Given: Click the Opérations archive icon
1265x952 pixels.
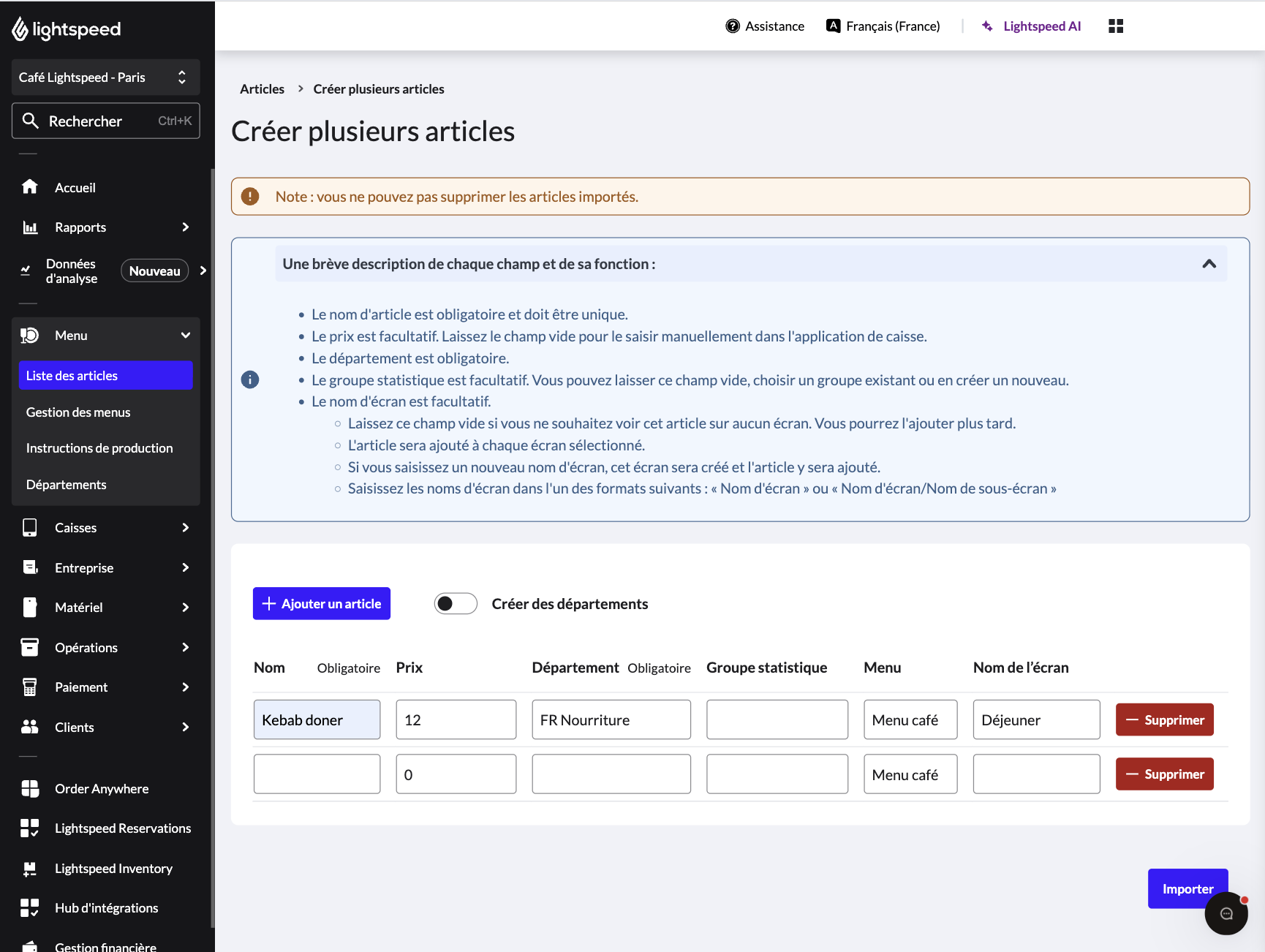Looking at the screenshot, I should pos(30,647).
